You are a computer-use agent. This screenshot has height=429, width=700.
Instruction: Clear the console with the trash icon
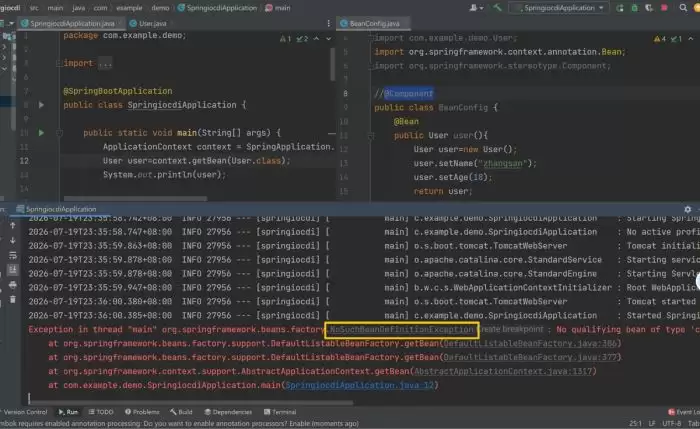click(x=12, y=299)
